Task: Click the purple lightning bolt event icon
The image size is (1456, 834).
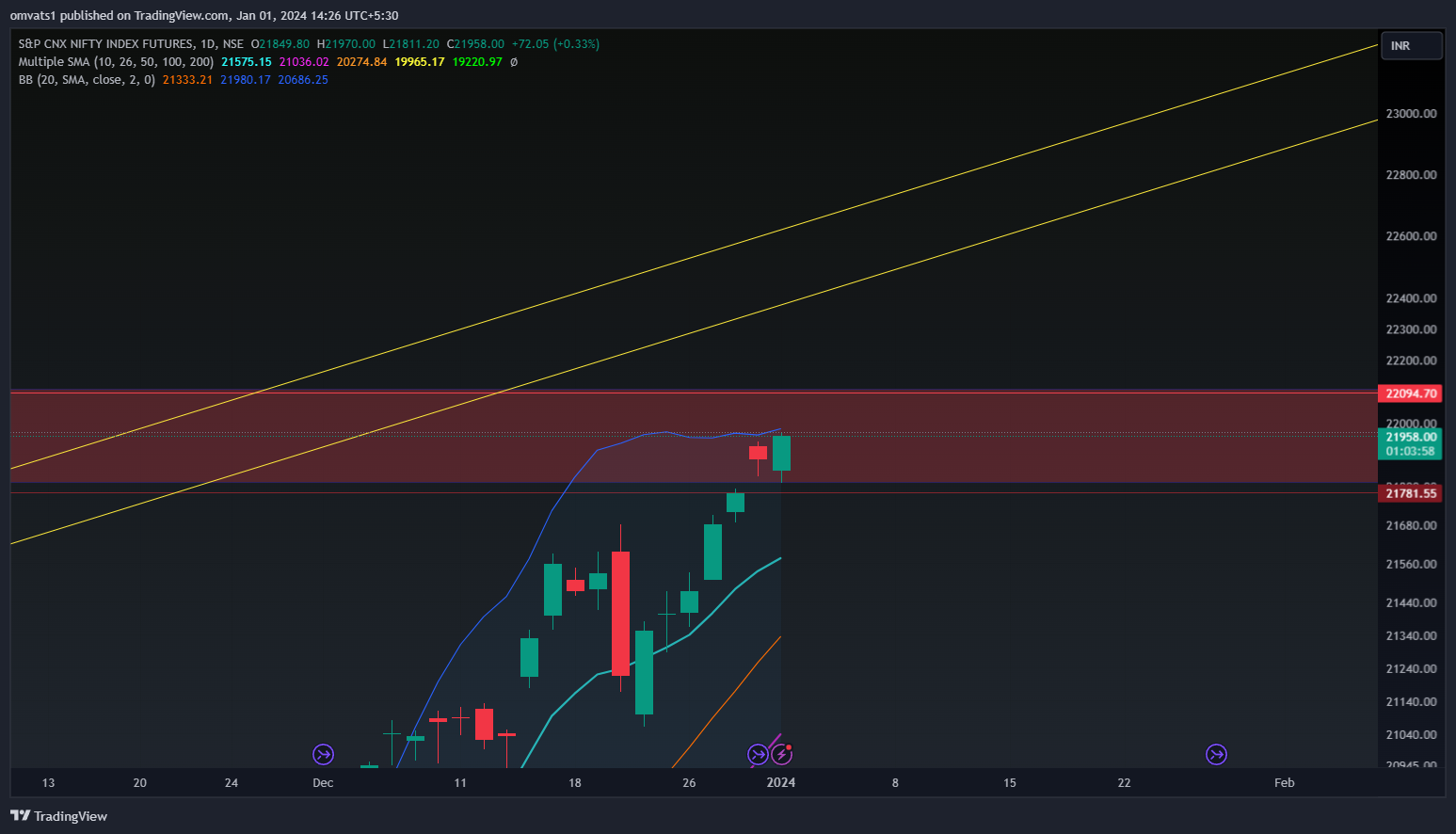Action: [x=781, y=754]
